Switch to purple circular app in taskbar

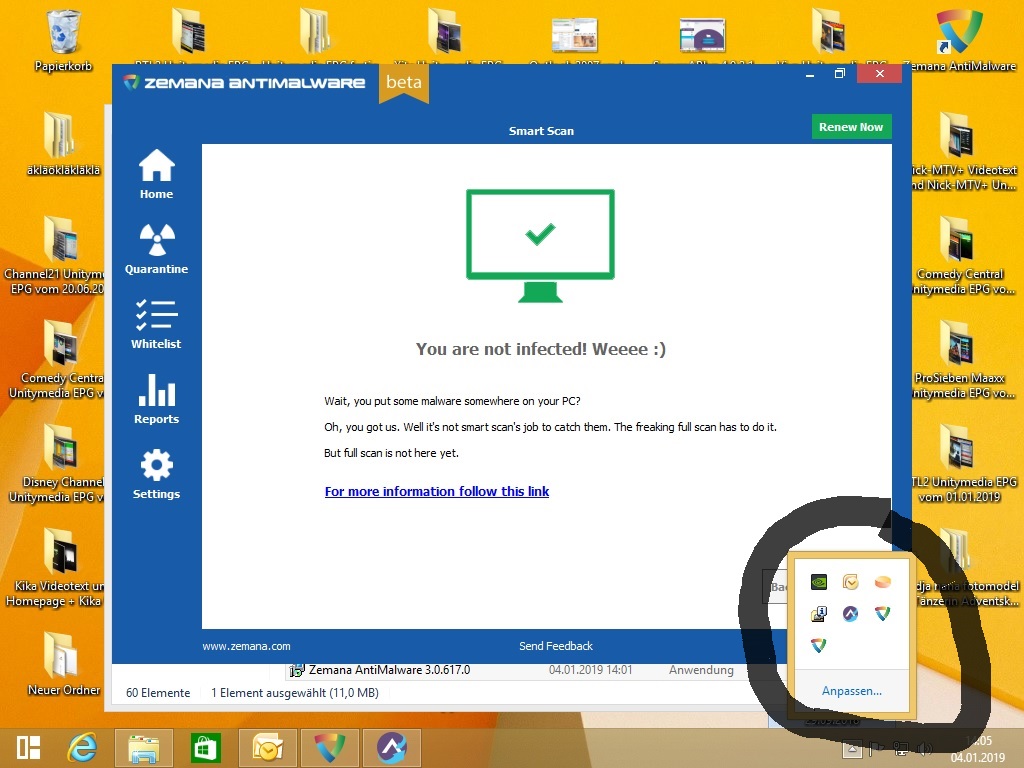(x=391, y=748)
